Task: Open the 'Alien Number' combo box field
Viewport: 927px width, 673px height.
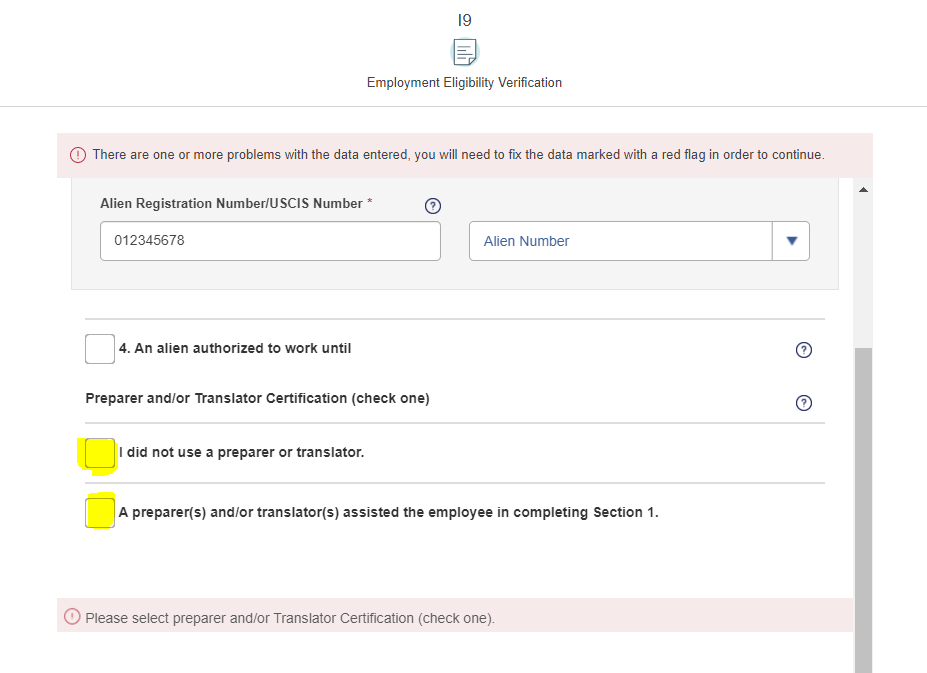Action: pyautogui.click(x=620, y=241)
